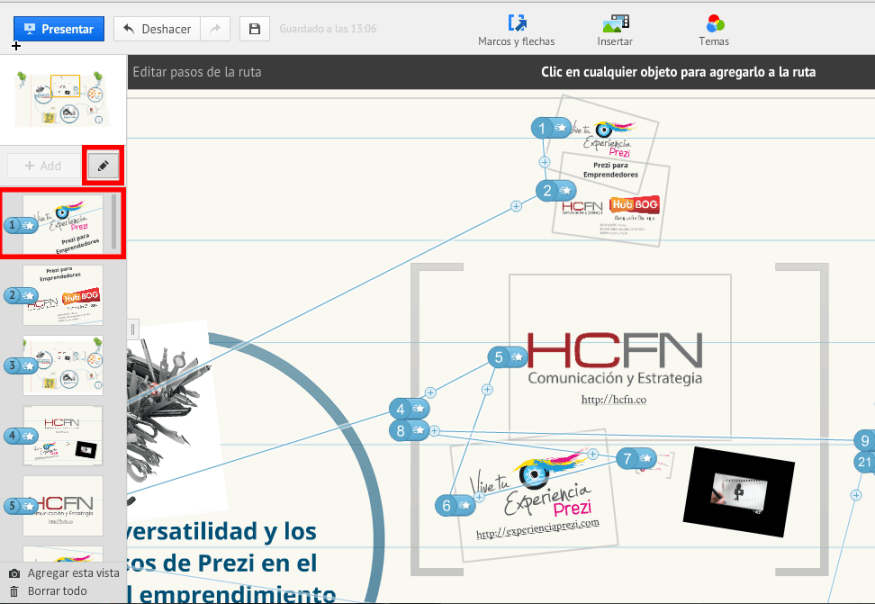
Task: Open the Insertar menu
Action: pos(615,31)
